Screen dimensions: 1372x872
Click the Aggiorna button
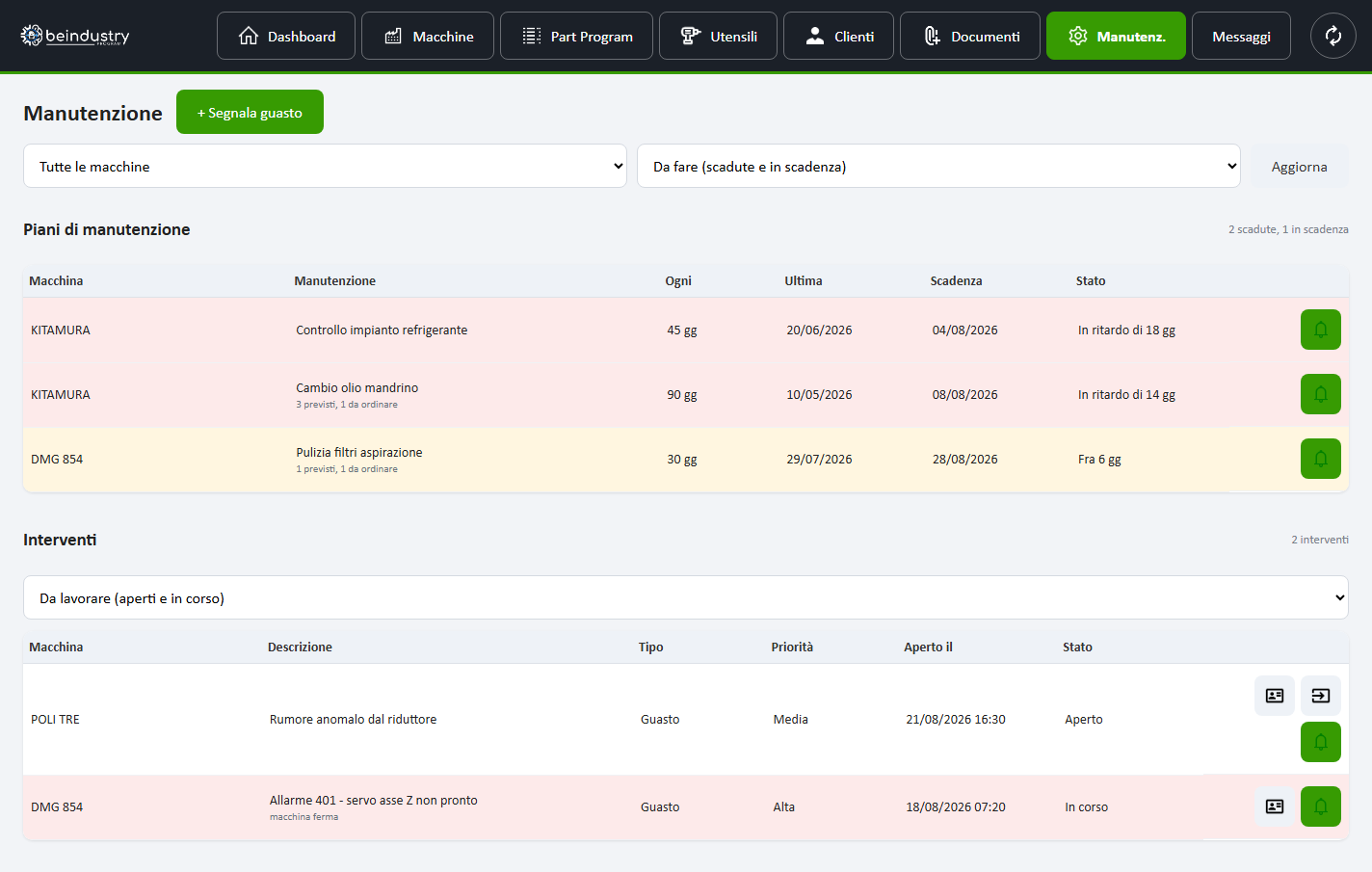tap(1299, 167)
